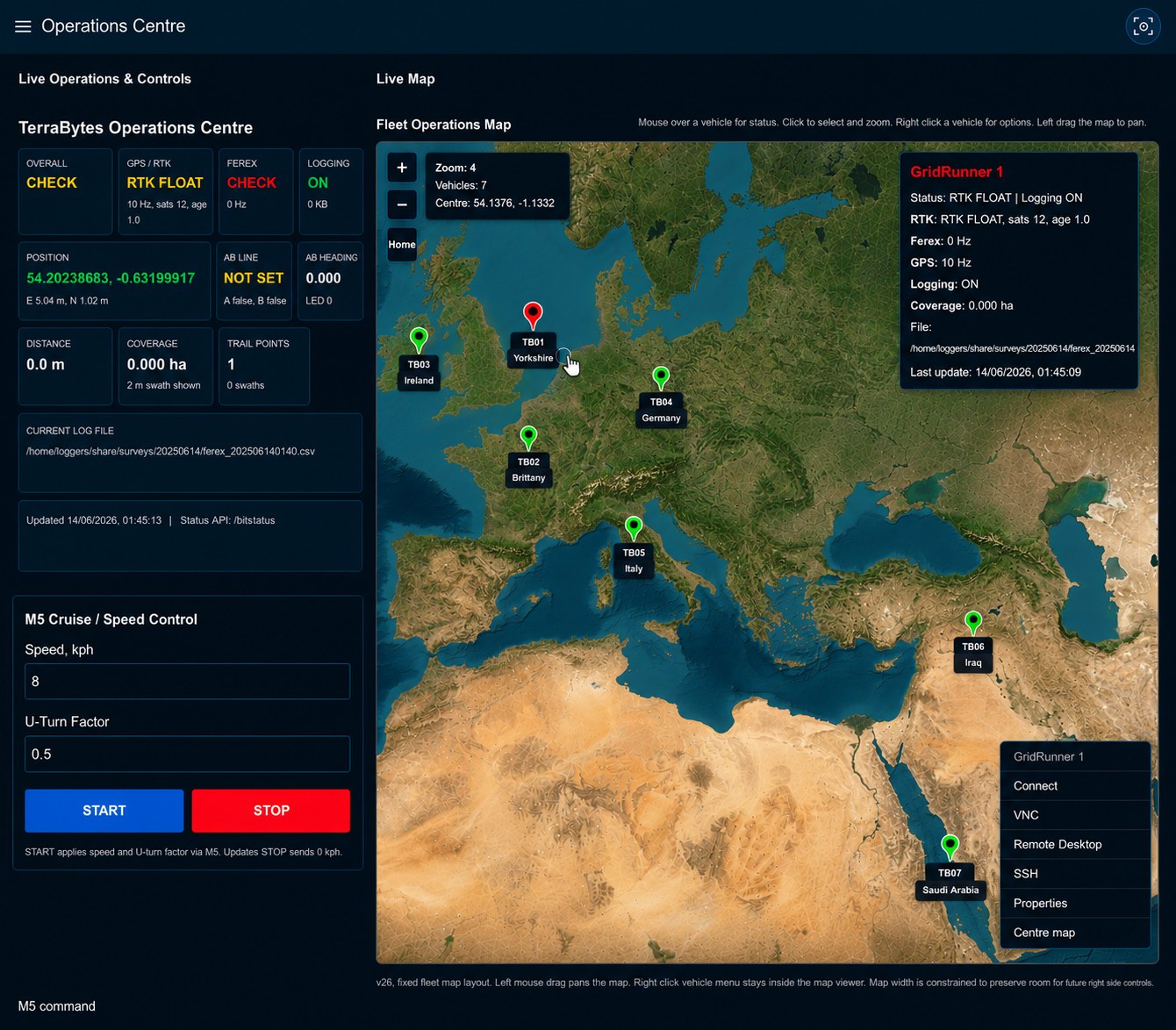Click the Status API /bitstatus text
This screenshot has width=1176, height=1030.
click(227, 520)
